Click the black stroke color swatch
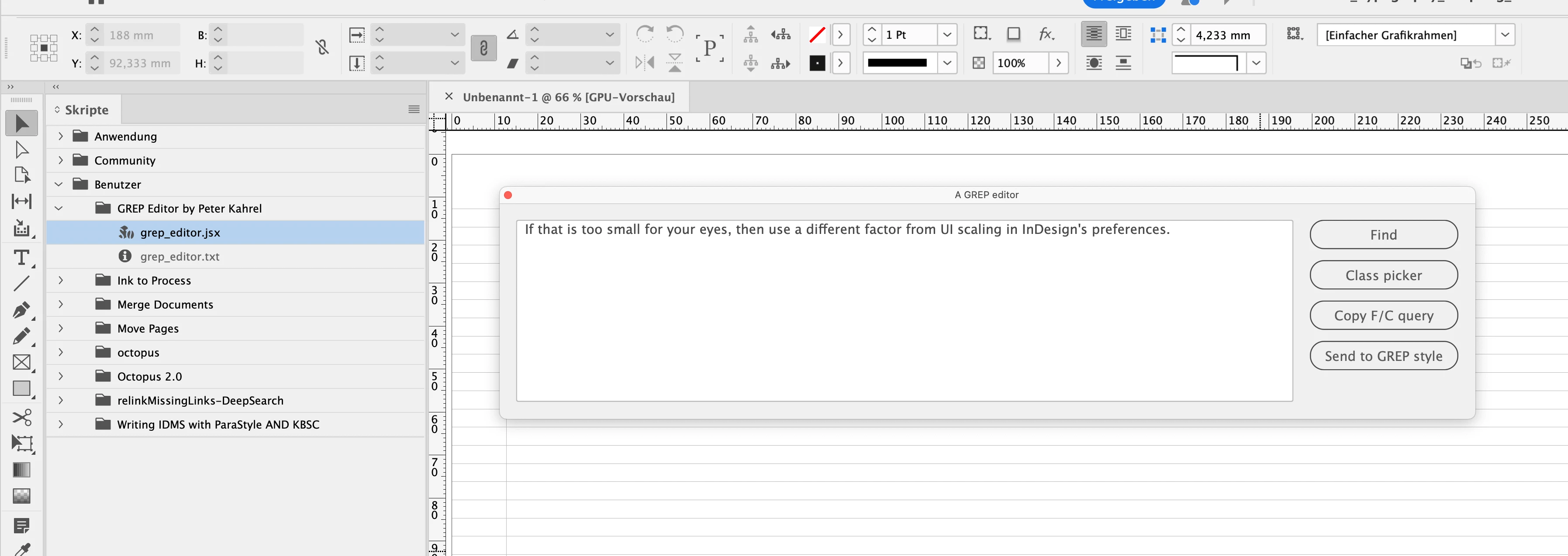The width and height of the screenshot is (1568, 556). click(x=817, y=63)
